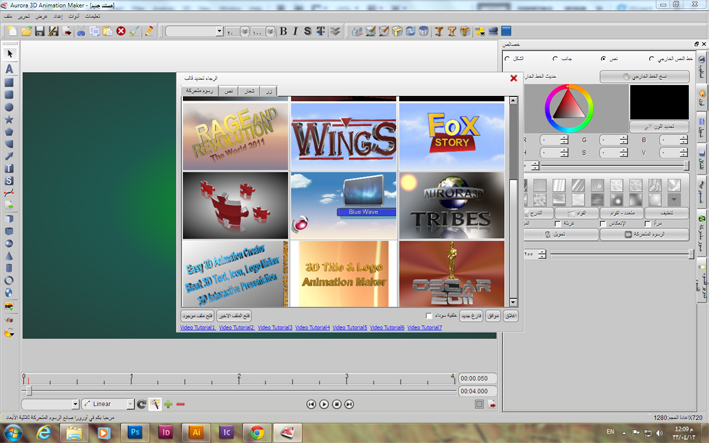Click the loop refresh icon beside Linear
This screenshot has width=709, height=443.
coord(142,404)
